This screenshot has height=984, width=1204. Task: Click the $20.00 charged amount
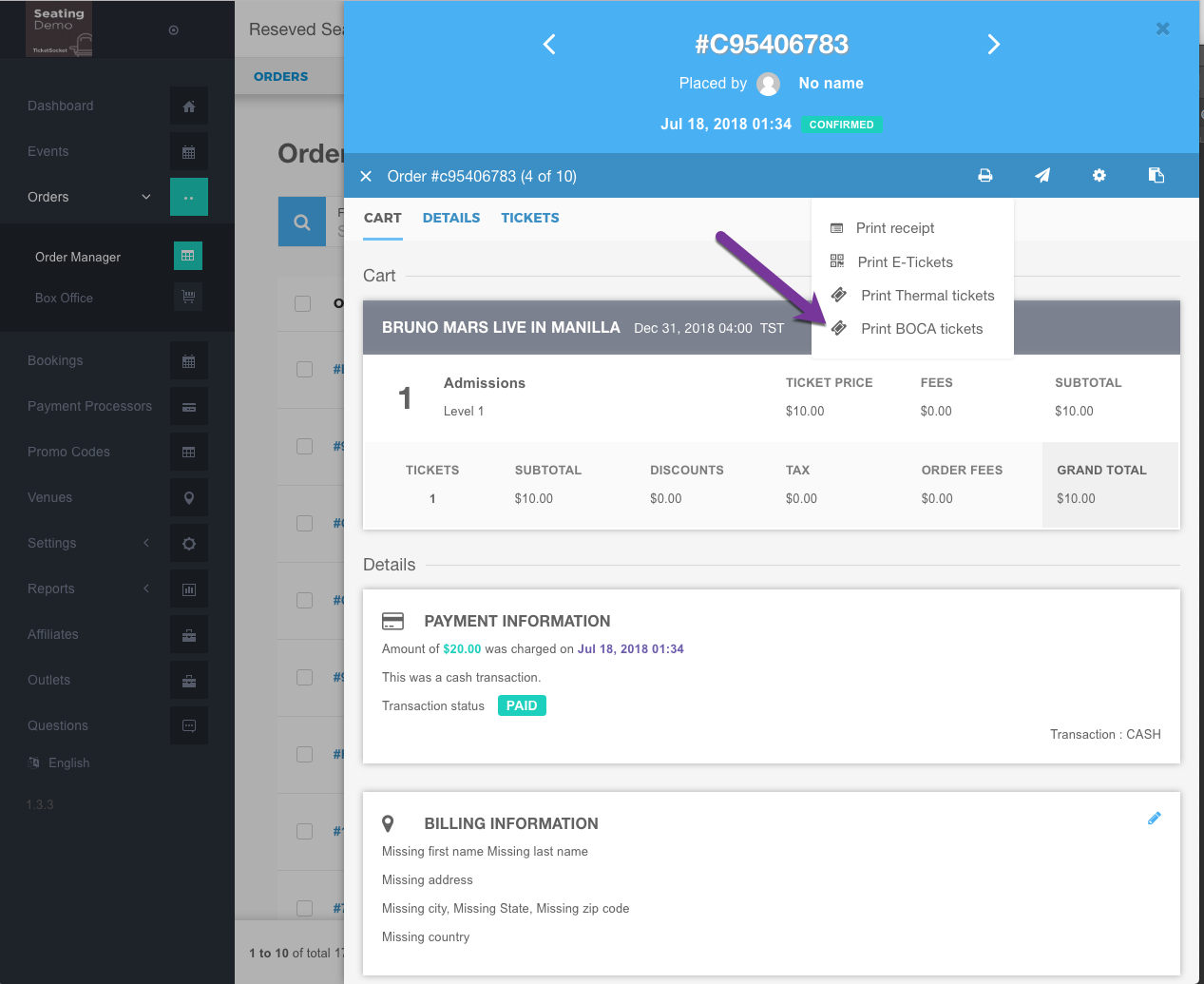click(x=462, y=649)
